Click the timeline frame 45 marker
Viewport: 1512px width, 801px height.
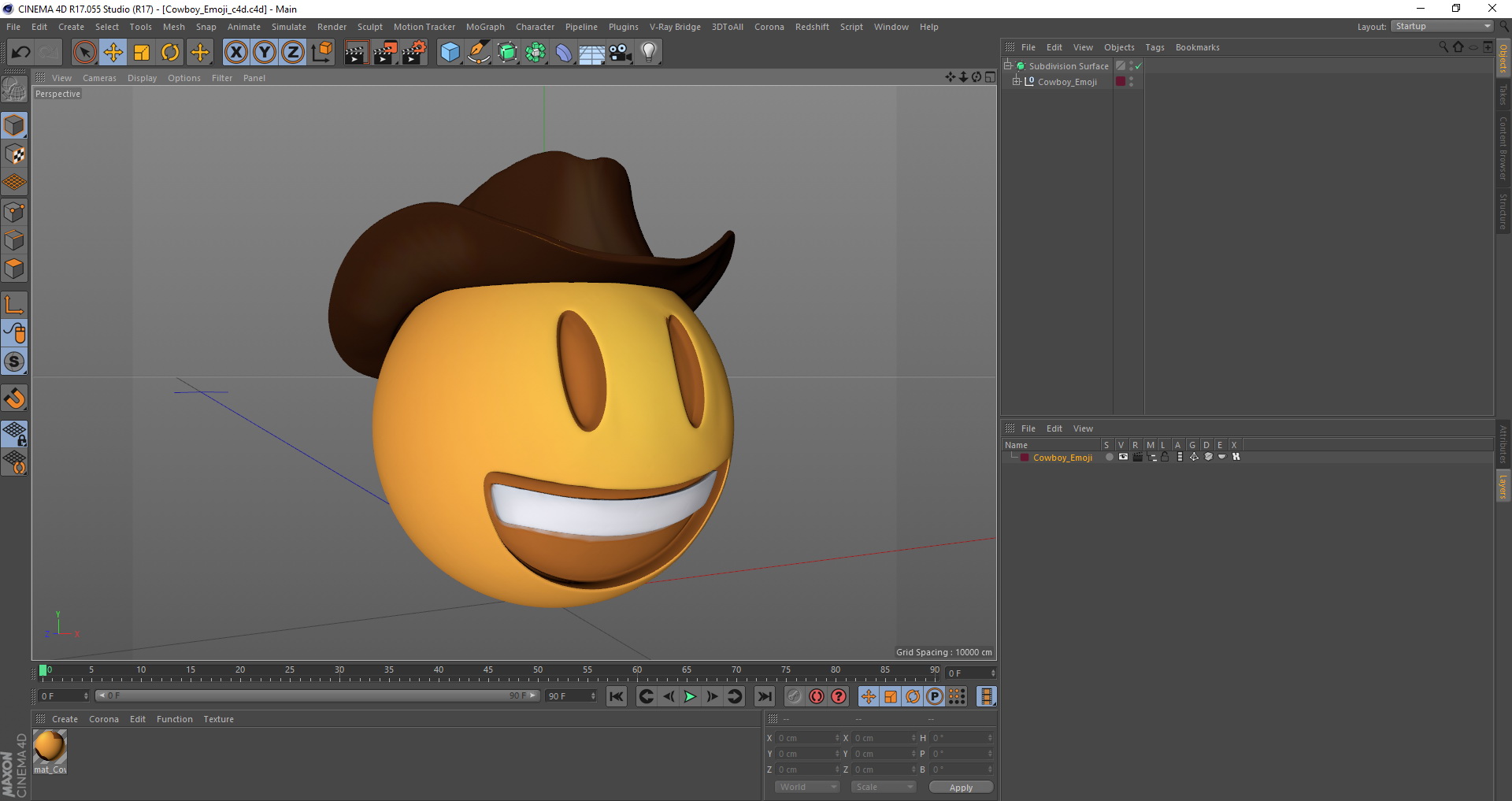coord(488,670)
